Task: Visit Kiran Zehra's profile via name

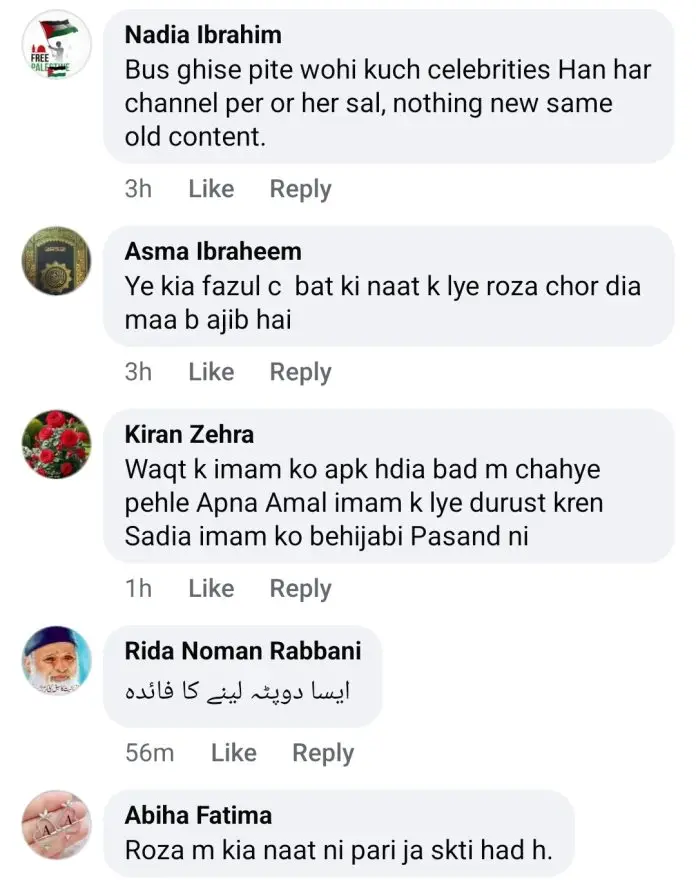Action: point(189,434)
